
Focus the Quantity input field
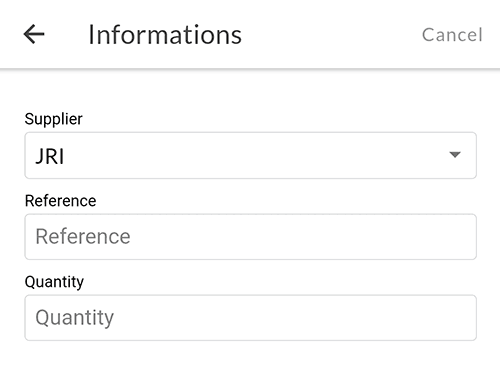tap(251, 318)
